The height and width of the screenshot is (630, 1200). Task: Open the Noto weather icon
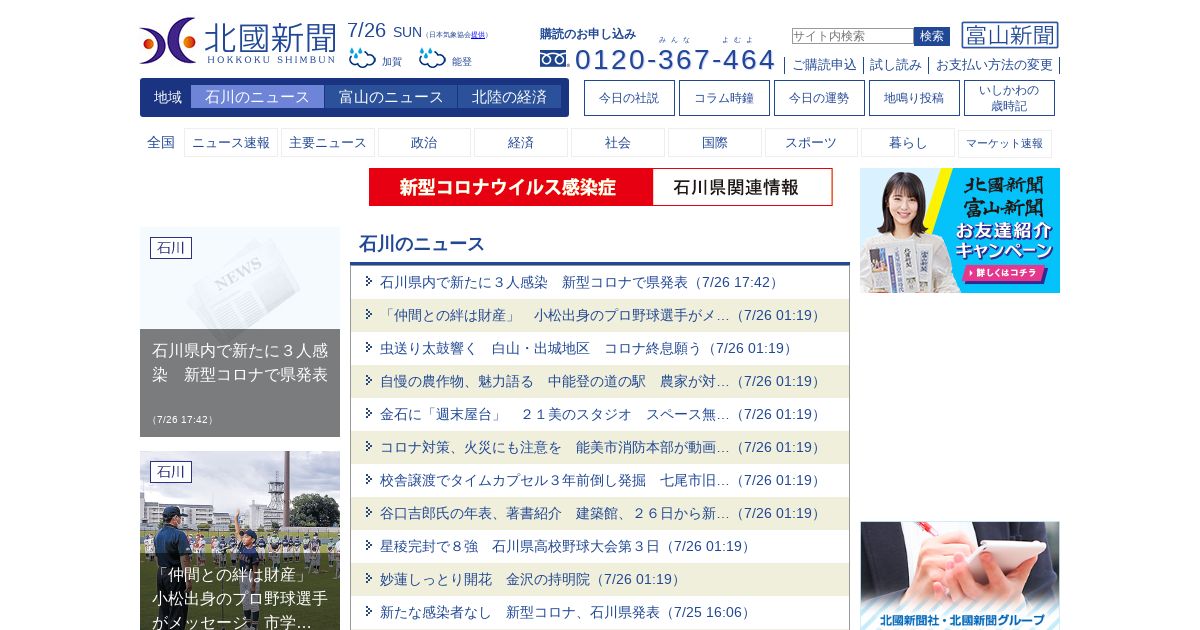[432, 58]
